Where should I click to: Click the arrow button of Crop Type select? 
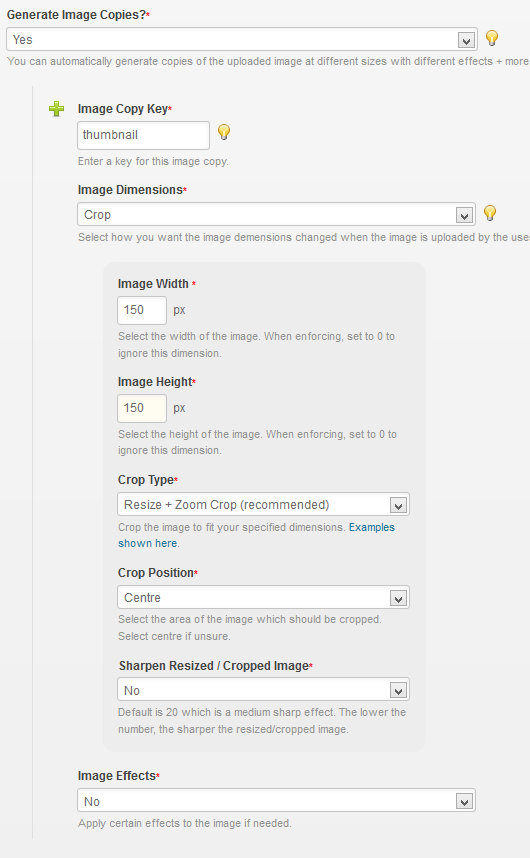click(398, 506)
